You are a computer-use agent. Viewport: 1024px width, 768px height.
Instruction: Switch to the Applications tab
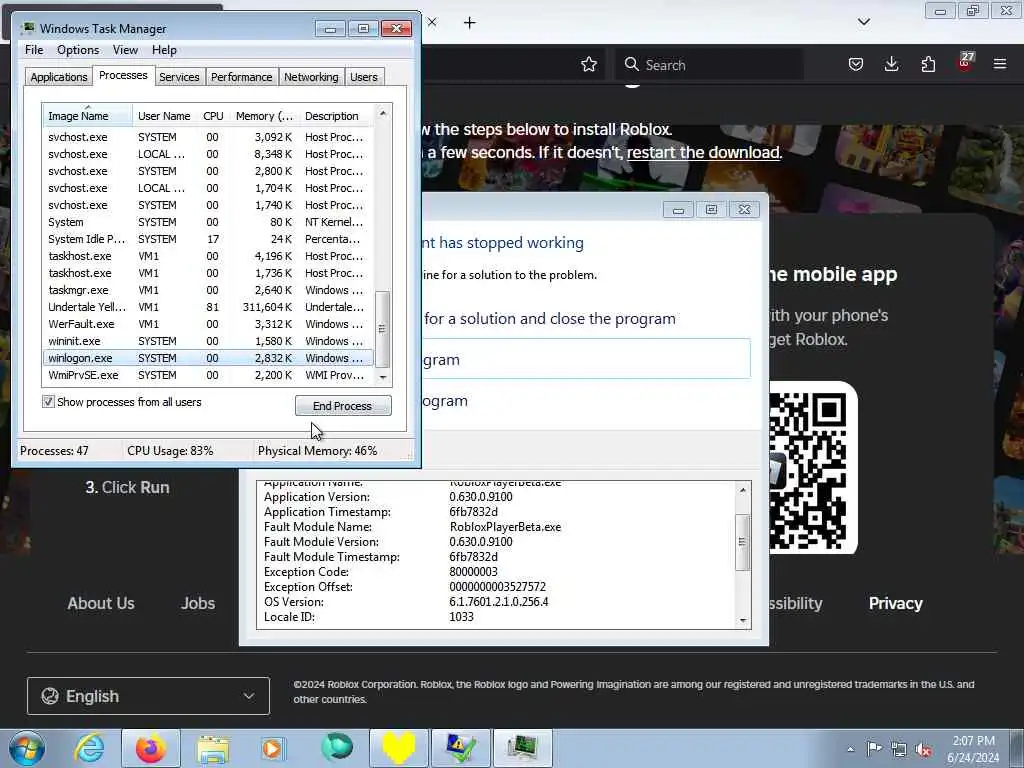click(59, 77)
